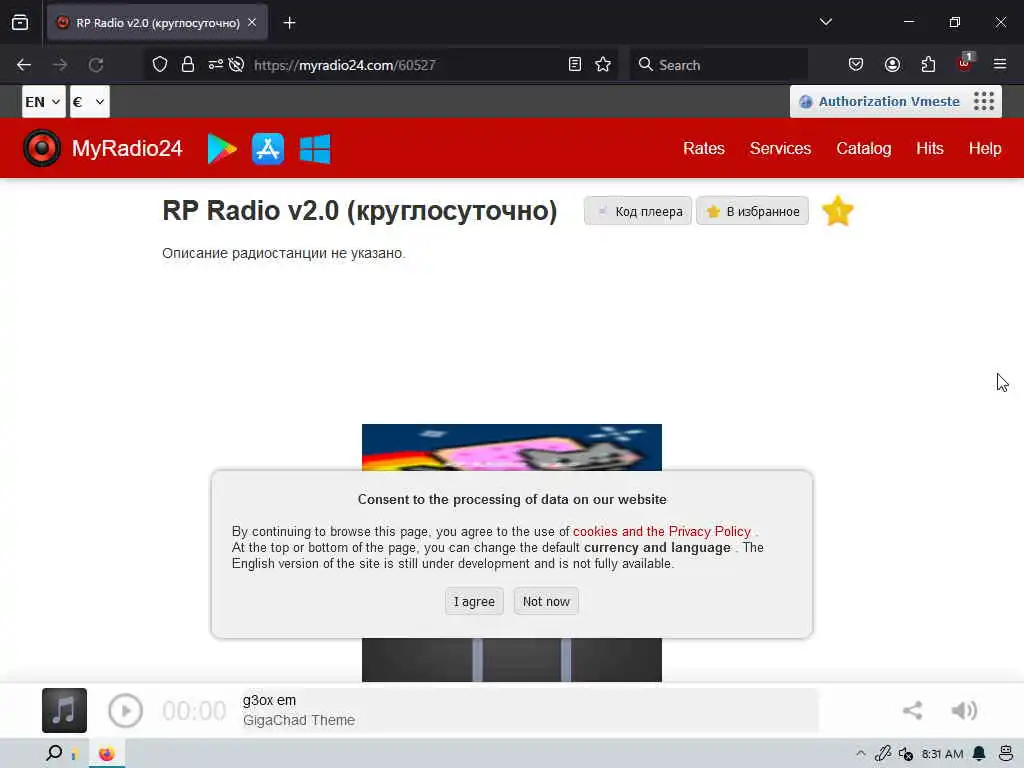Open cookies and the Privacy Policy link

(662, 531)
